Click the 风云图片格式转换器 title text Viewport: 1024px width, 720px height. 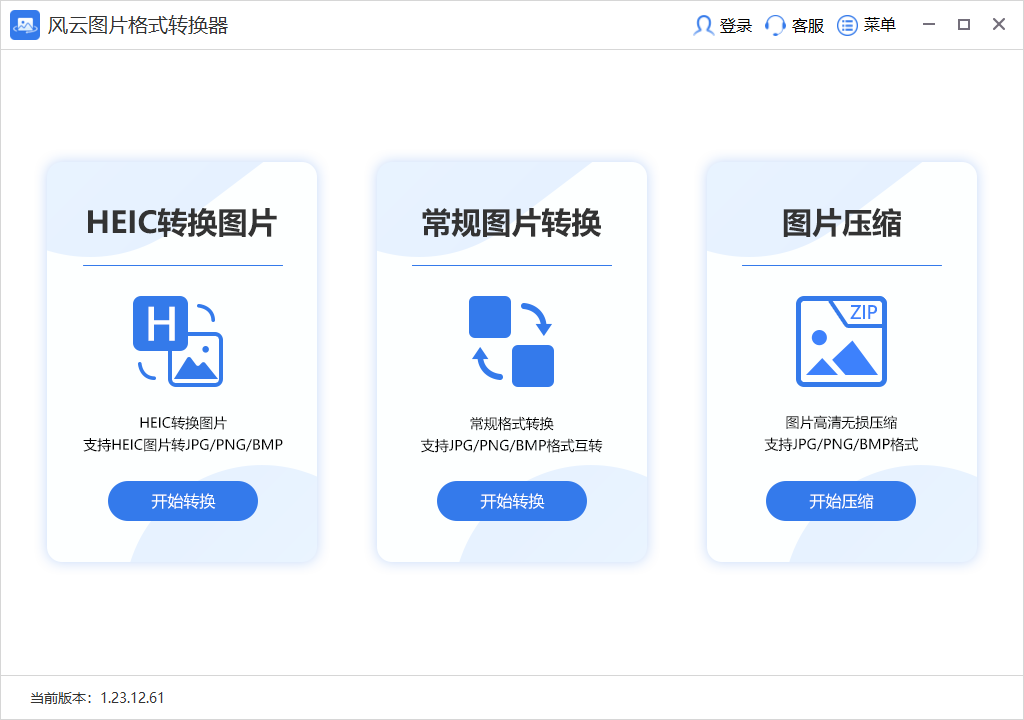[136, 25]
